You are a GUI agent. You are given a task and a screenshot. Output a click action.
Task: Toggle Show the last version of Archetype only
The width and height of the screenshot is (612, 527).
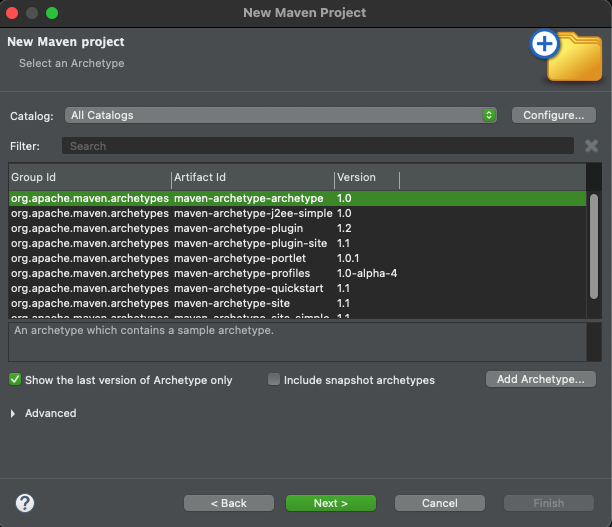(15, 379)
